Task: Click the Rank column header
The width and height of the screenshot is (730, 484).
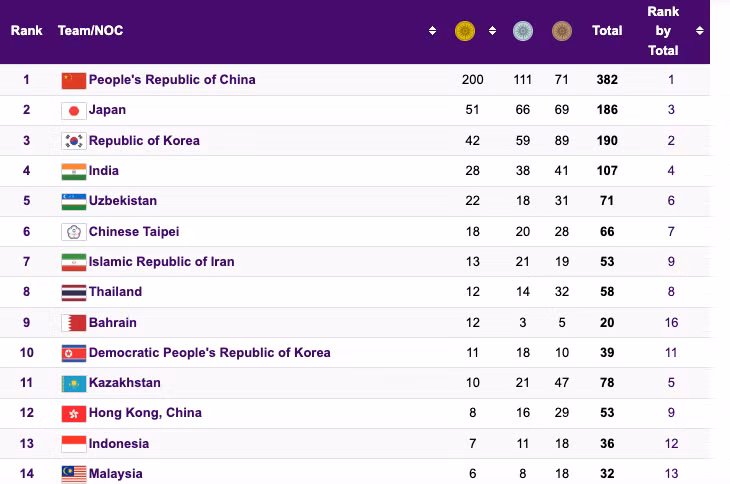Action: tap(27, 31)
